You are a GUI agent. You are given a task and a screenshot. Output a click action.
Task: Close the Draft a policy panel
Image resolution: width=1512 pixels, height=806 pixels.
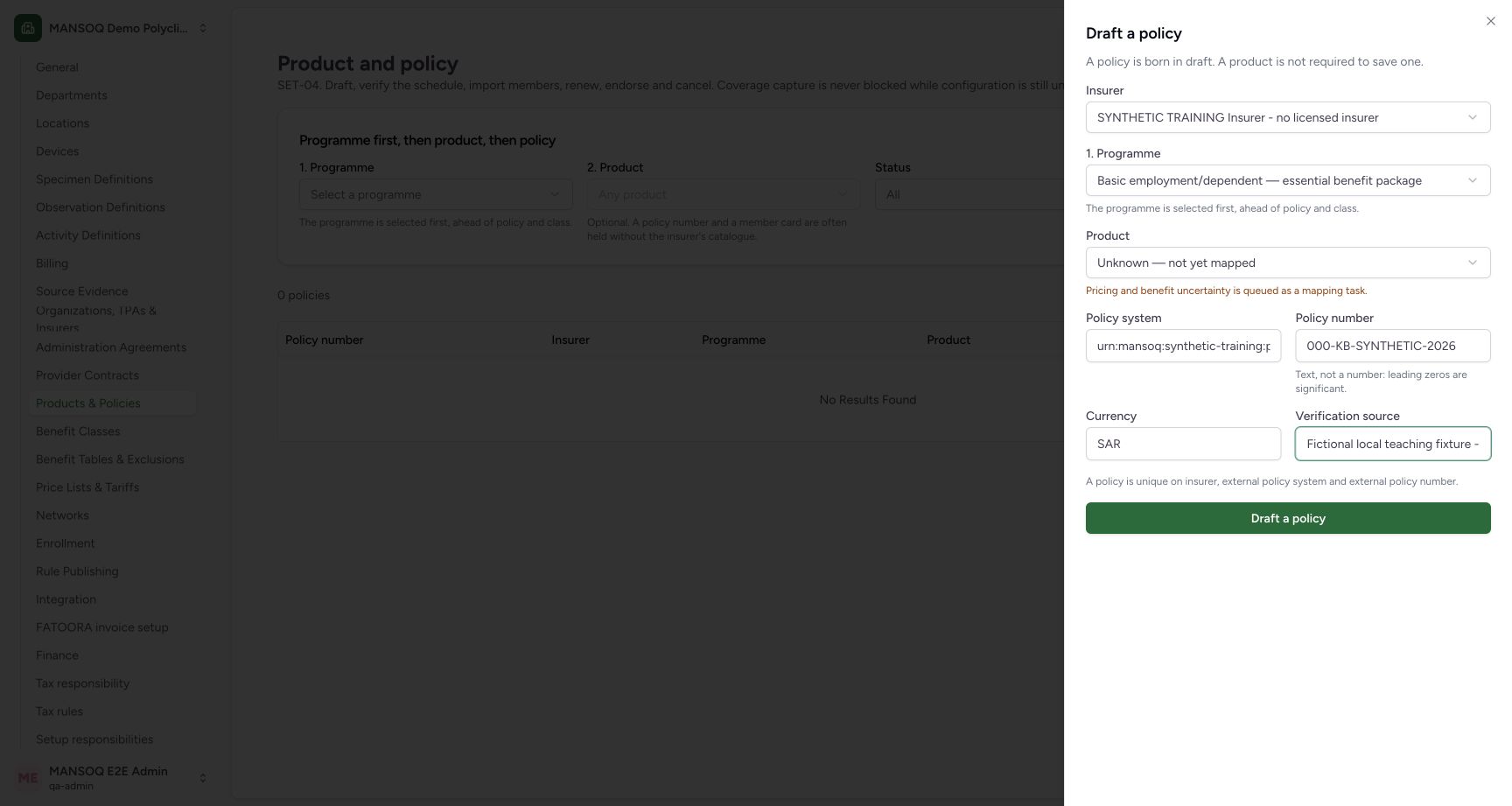[x=1490, y=21]
